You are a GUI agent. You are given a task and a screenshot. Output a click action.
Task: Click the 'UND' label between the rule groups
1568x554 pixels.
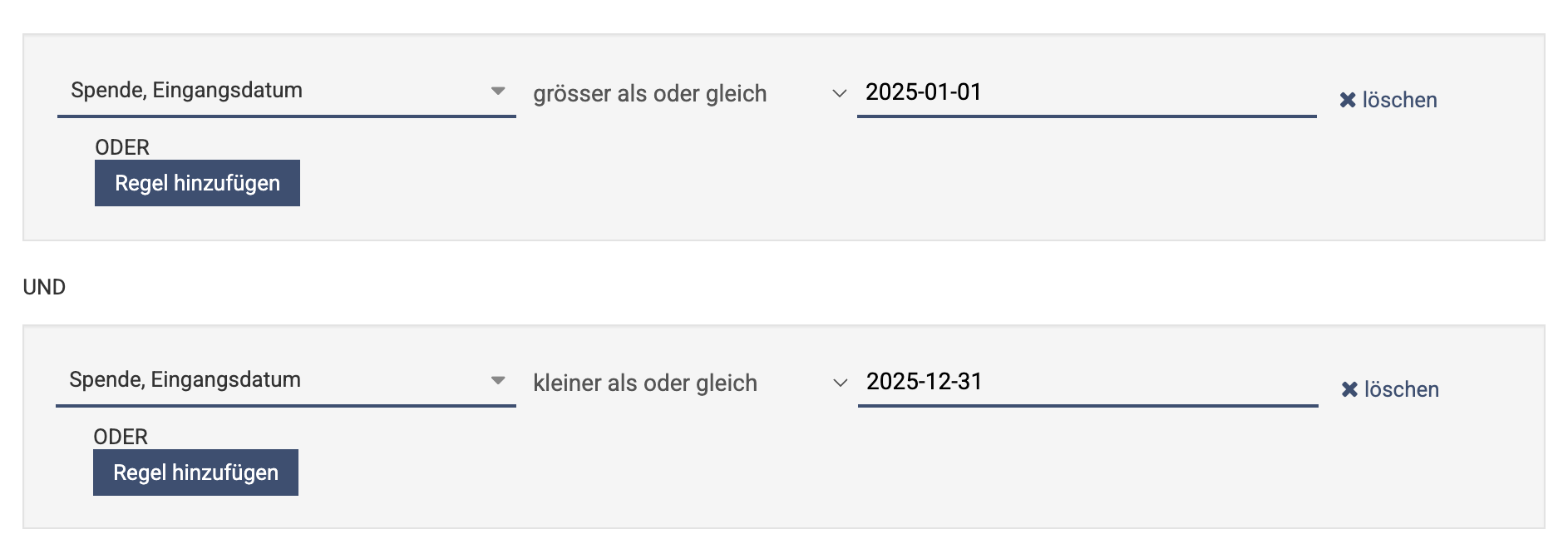44,287
